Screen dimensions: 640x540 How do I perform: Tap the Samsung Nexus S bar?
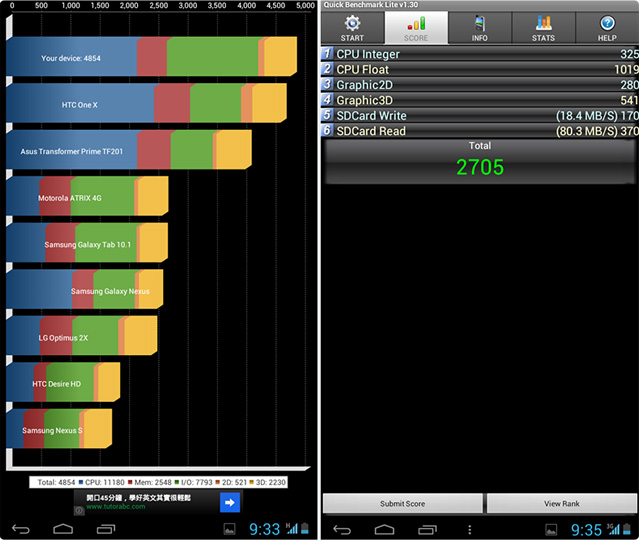59,429
